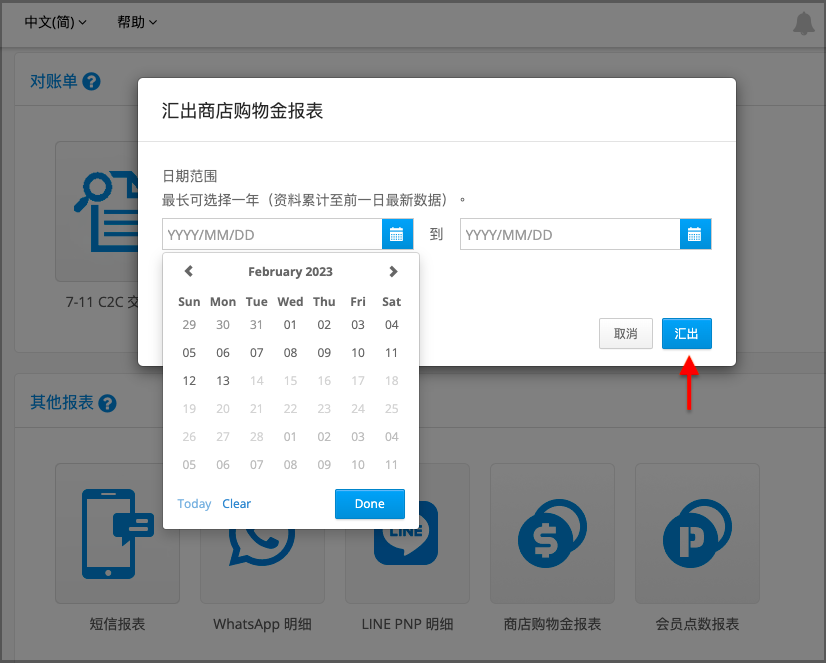Open the 短信报表 phone icon
826x663 pixels.
tap(117, 533)
